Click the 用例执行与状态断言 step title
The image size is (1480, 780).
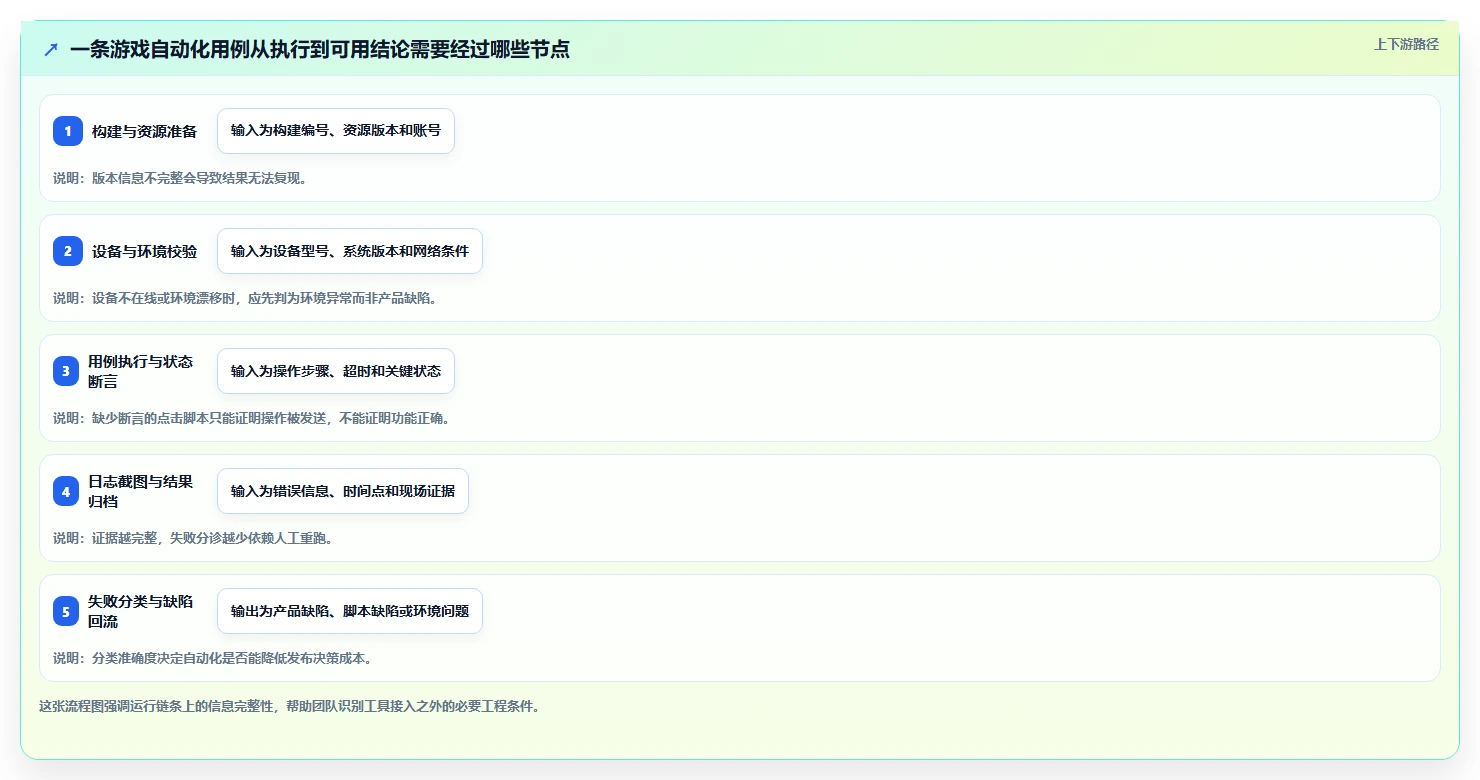tap(140, 371)
